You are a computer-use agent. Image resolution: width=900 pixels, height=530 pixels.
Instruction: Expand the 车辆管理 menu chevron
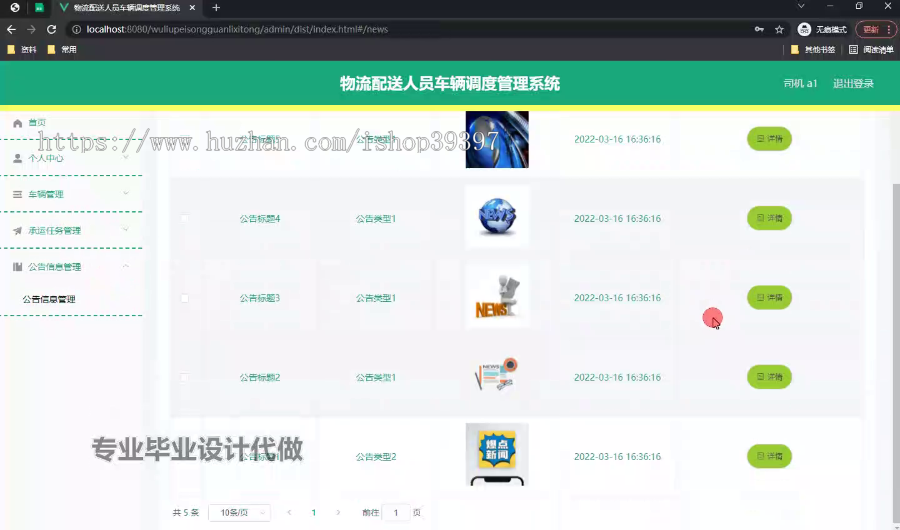coord(126,194)
